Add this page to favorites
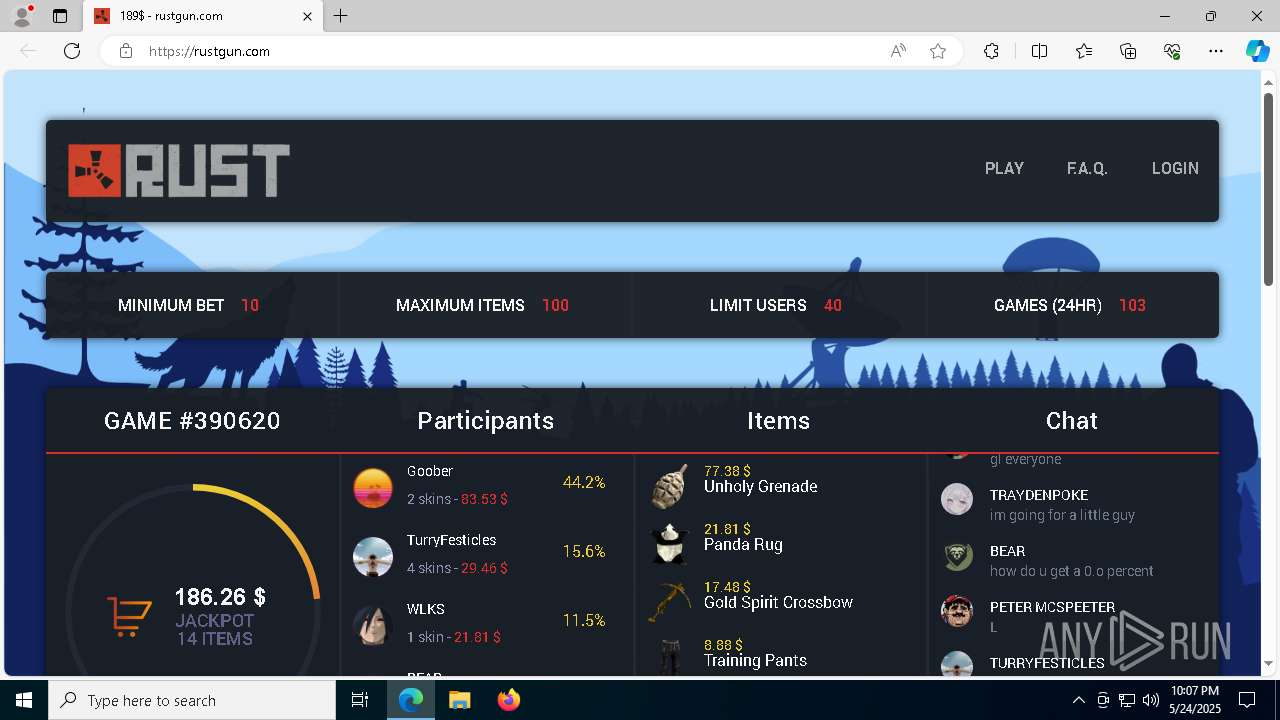The height and width of the screenshot is (720, 1280). 938,51
